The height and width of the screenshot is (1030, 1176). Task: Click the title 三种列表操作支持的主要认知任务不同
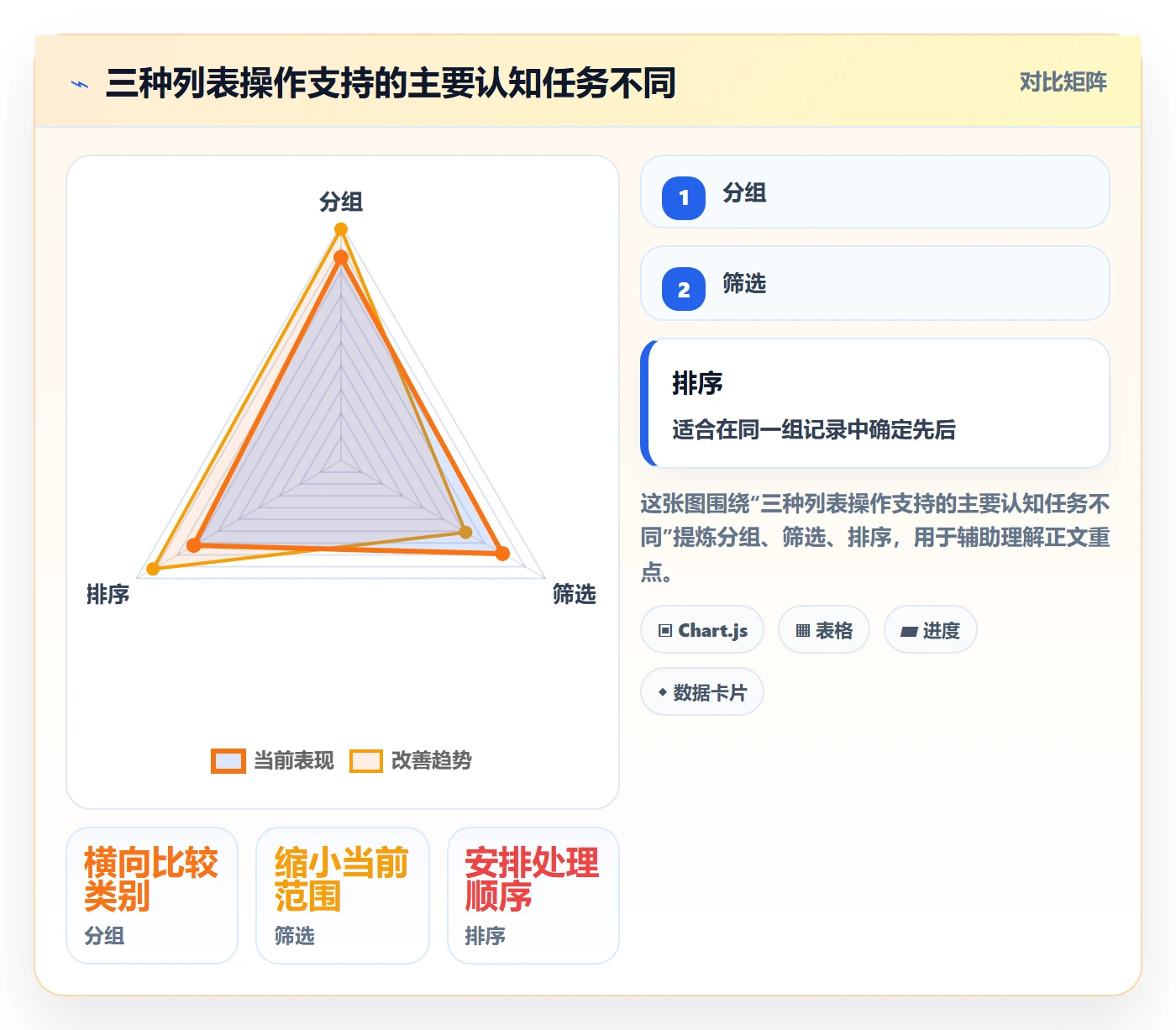(391, 83)
